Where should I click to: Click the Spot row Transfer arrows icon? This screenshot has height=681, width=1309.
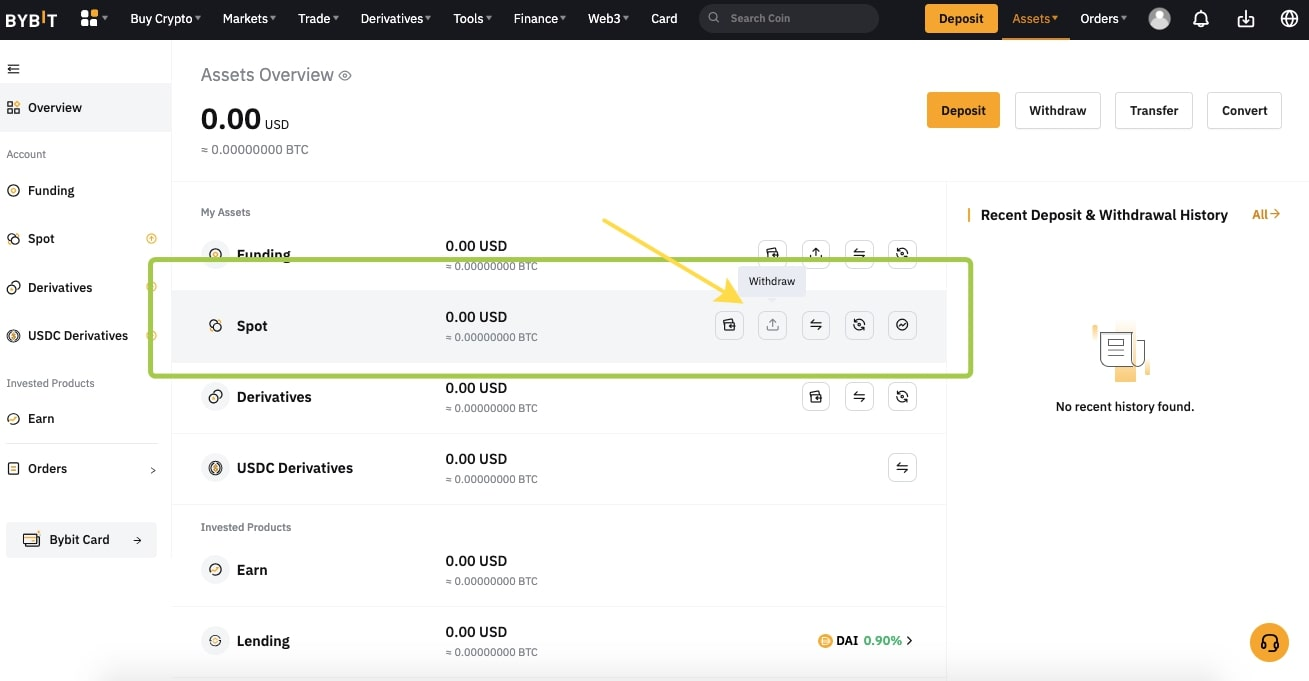[x=816, y=325]
